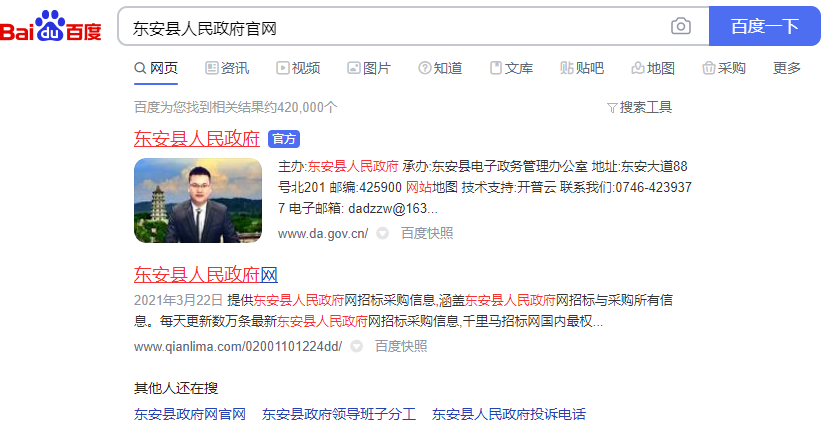Open the 地图 map tab
This screenshot has width=836, height=427.
(653, 68)
